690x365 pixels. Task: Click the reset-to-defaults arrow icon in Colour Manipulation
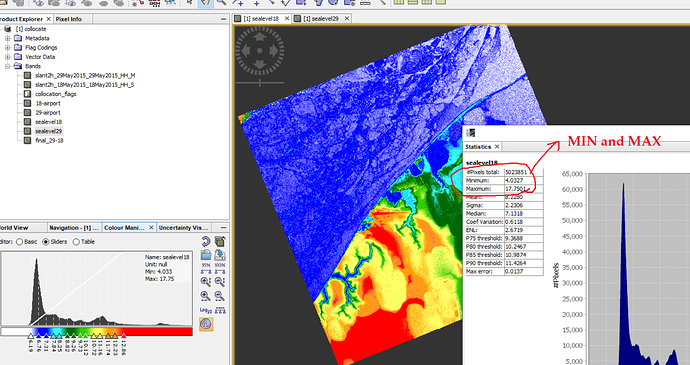[x=206, y=241]
